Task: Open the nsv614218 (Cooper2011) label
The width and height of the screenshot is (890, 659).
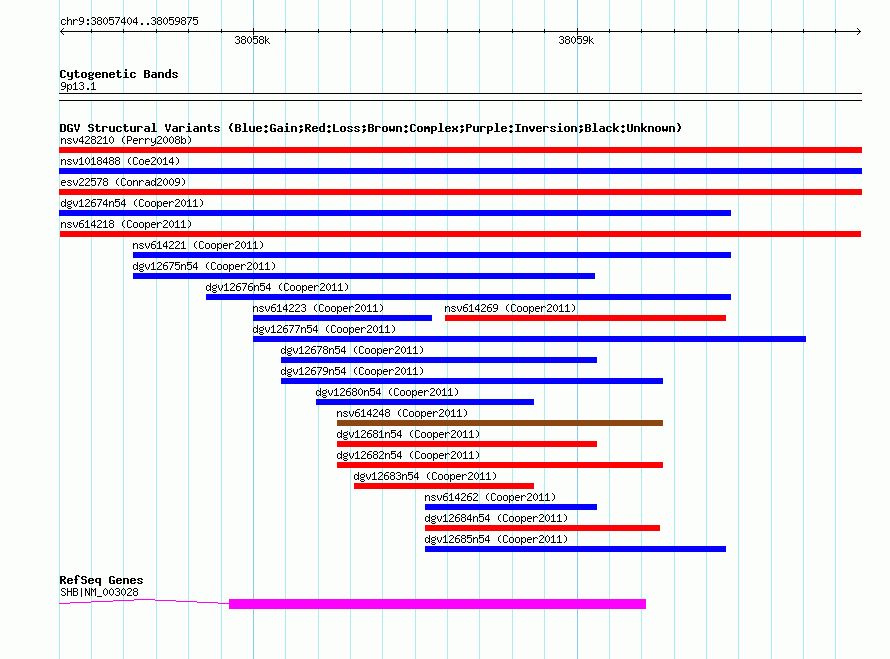Action: [126, 224]
